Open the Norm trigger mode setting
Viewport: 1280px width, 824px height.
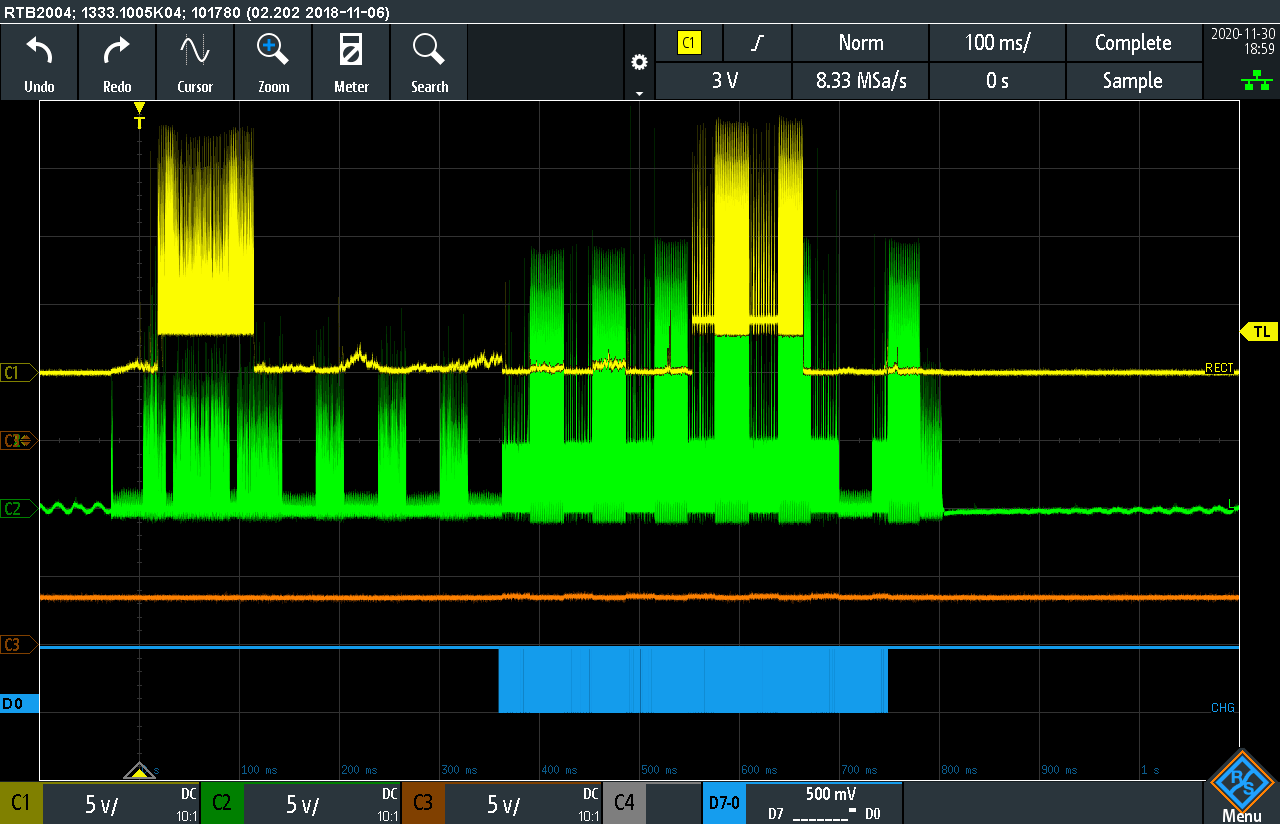coord(861,43)
